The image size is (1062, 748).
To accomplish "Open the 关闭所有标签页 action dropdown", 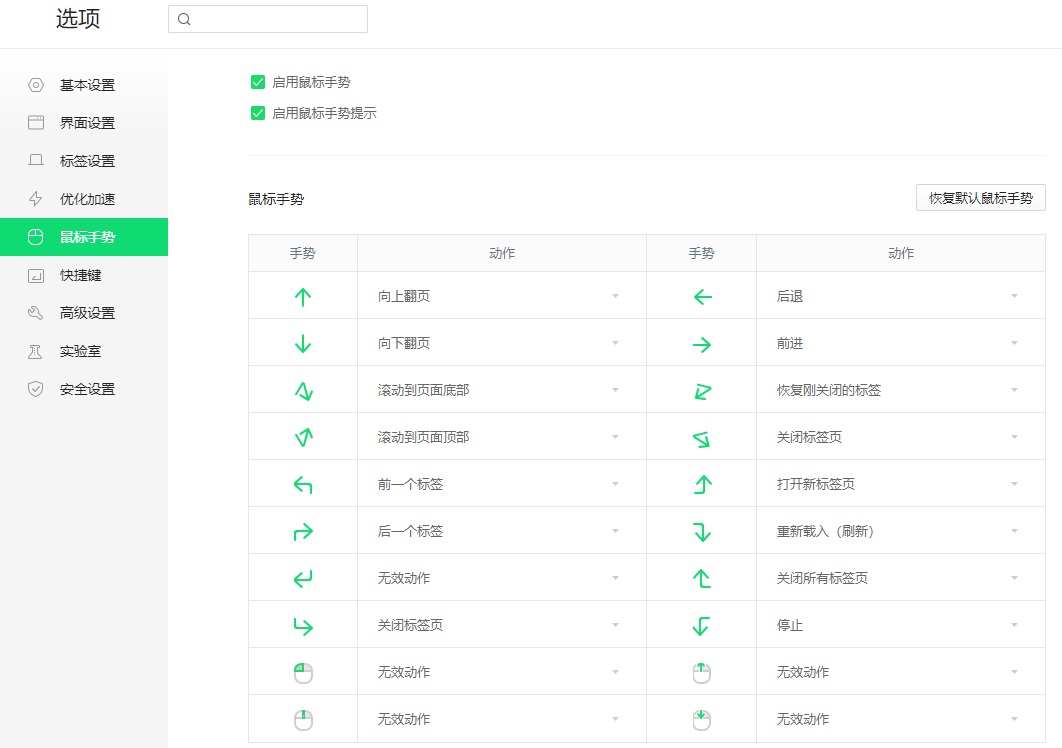I will click(900, 578).
